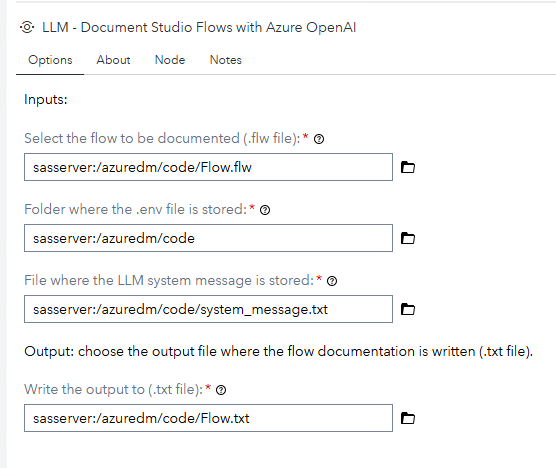
Task: Open the folder browser for the .env folder
Action: [408, 238]
